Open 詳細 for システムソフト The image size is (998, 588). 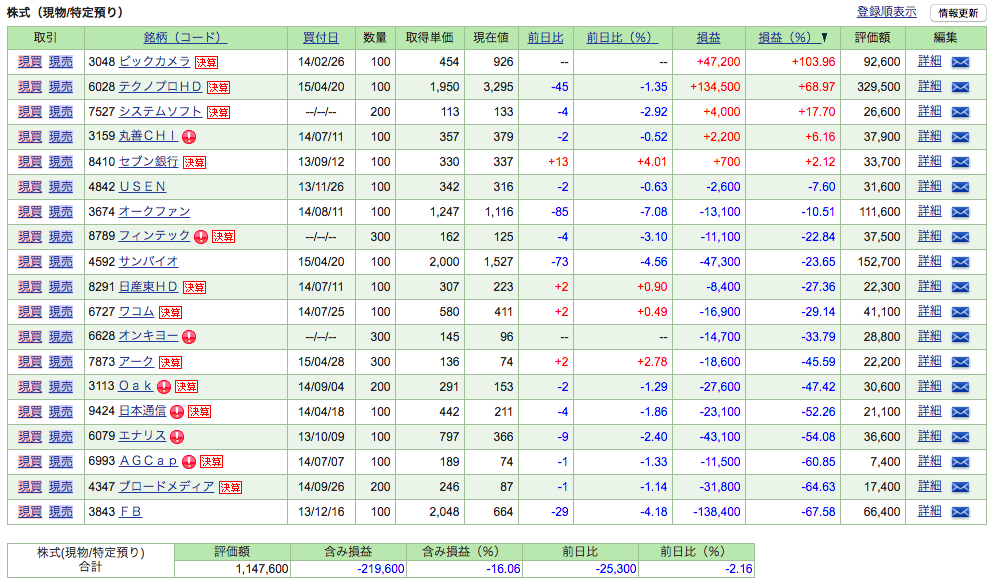coord(929,111)
